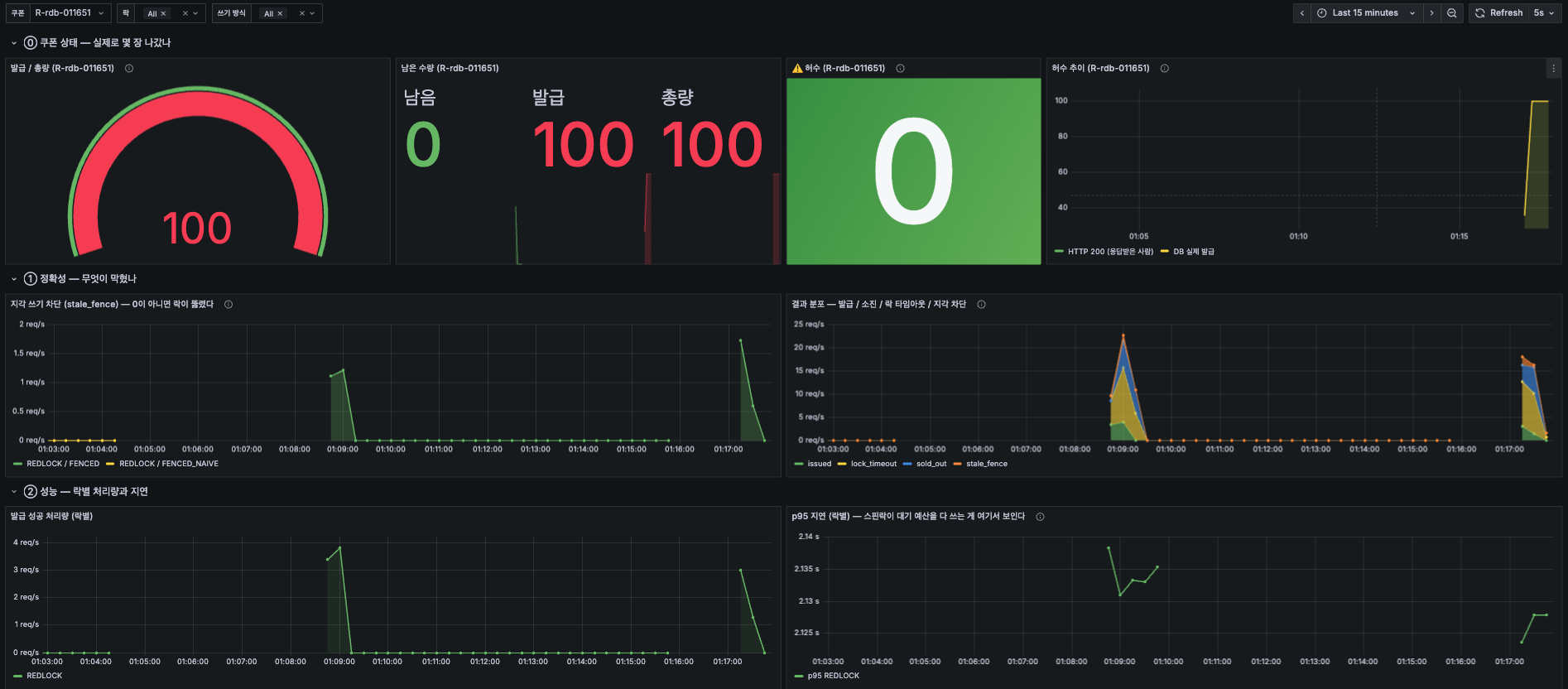
Task: Open 허수 추이 panel title
Action: tap(1100, 69)
